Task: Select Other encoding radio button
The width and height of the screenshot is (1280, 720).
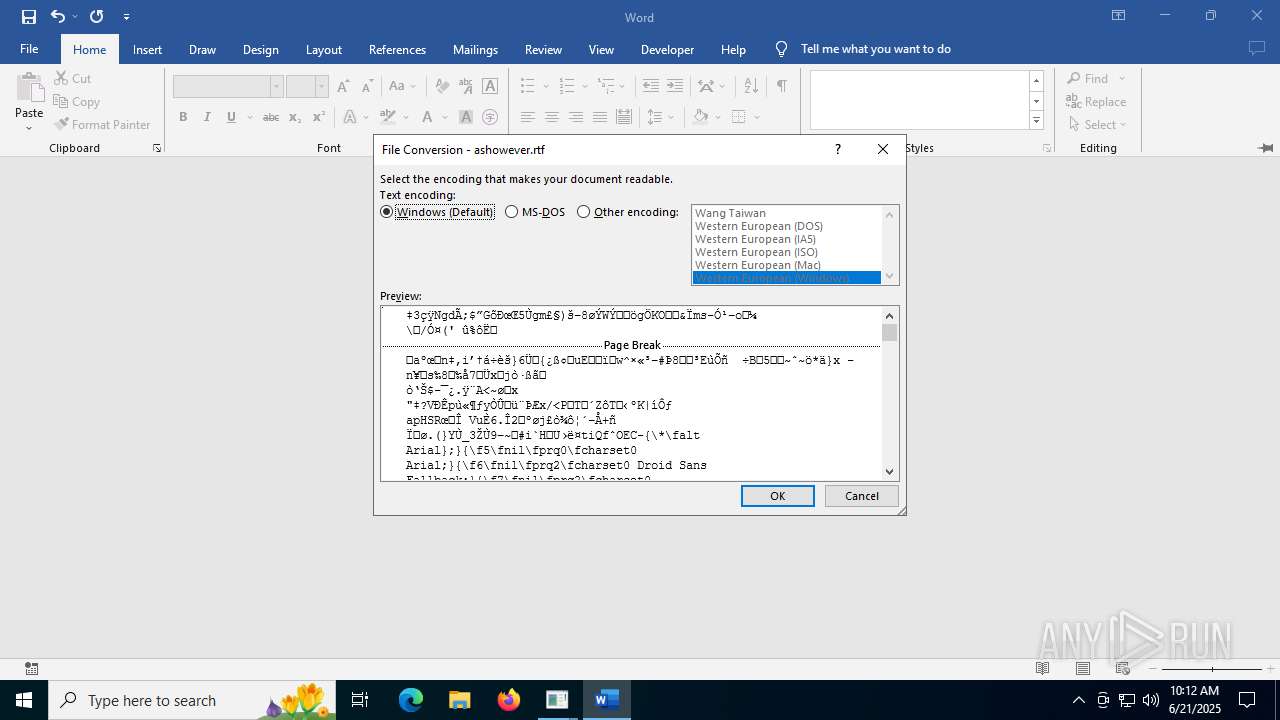Action: 584,212
